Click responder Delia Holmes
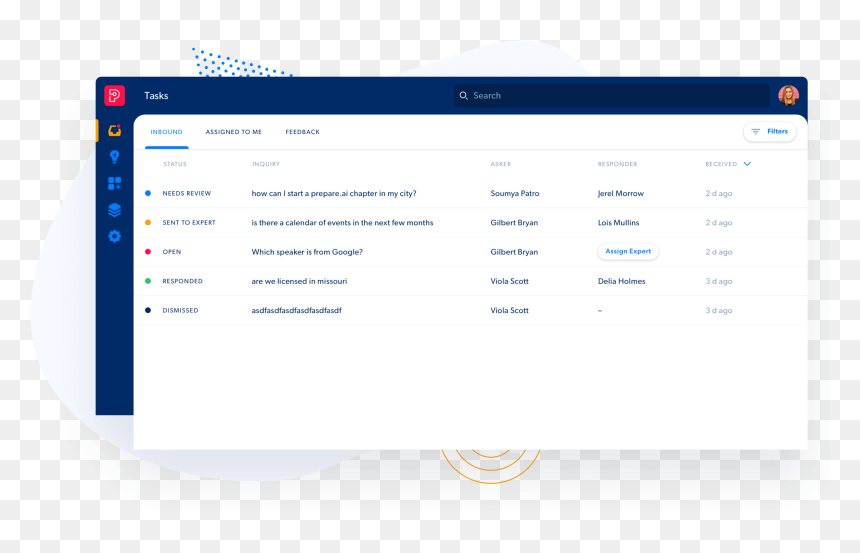 [621, 281]
